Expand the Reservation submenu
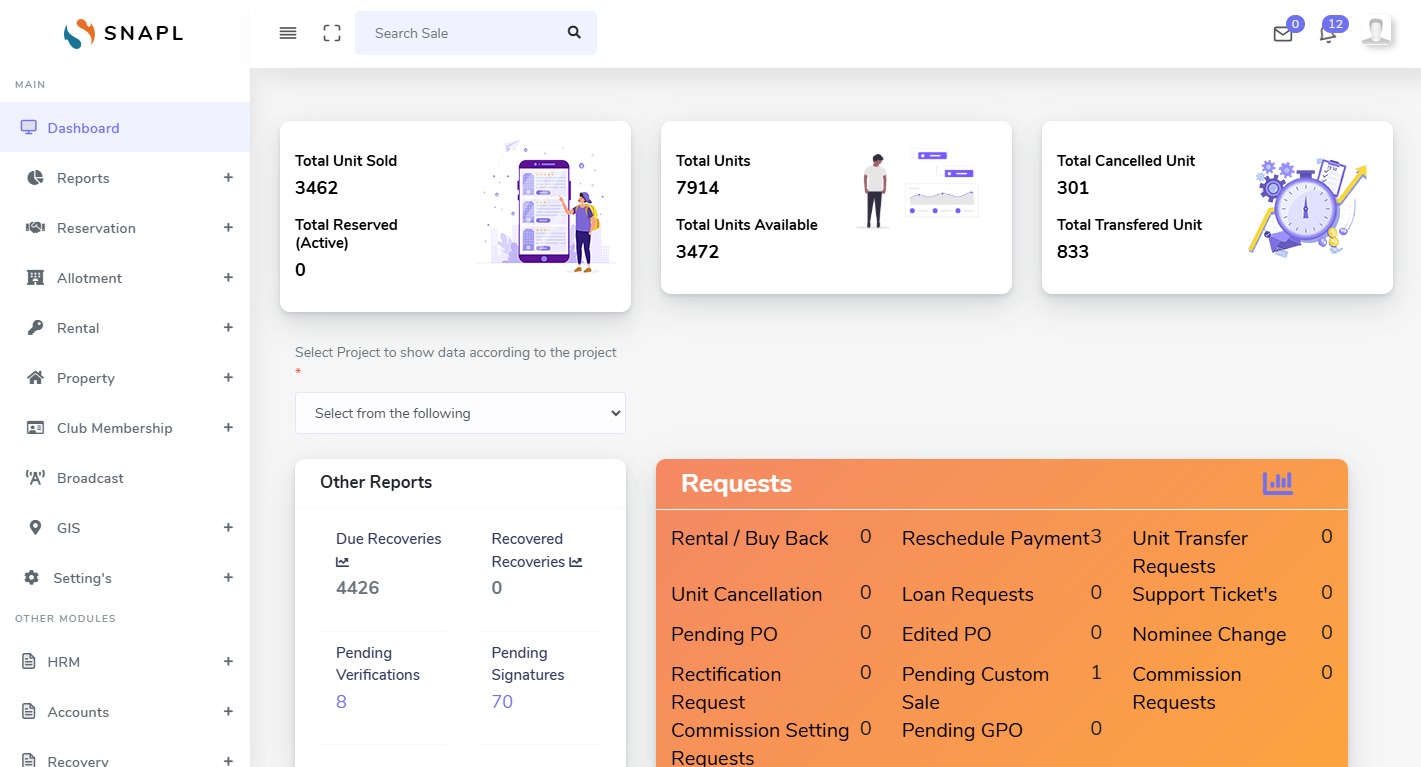Viewport: 1421px width, 767px height. (x=228, y=228)
